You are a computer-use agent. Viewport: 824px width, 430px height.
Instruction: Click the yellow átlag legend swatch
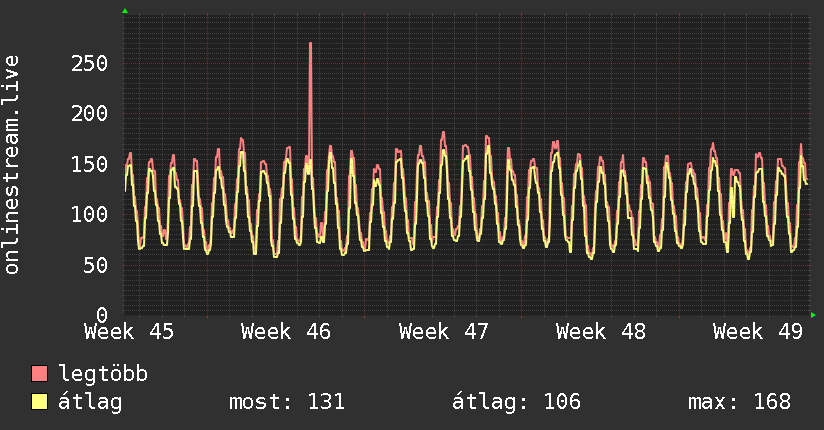tap(39, 402)
